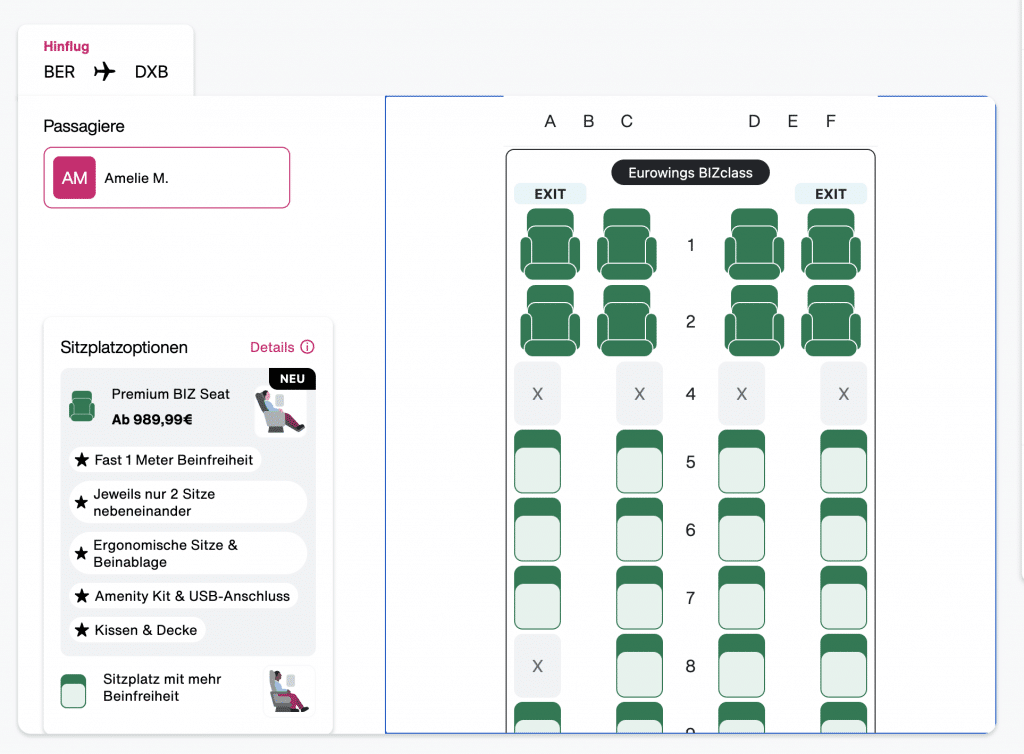Select seat 5D with extra legroom
Viewport: 1024px width, 754px height.
pos(741,462)
